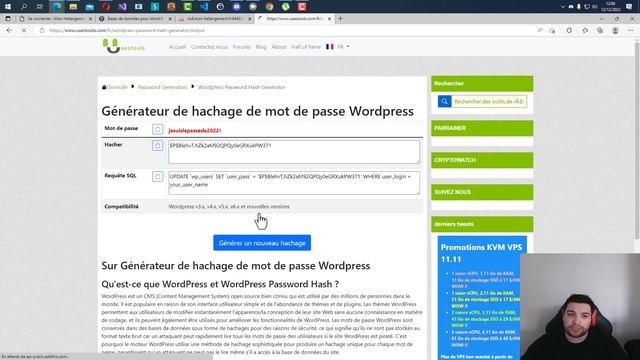Viewport: 640px width, 360px height.
Task: Open Edge tab actions menu
Action: coord(8,18)
